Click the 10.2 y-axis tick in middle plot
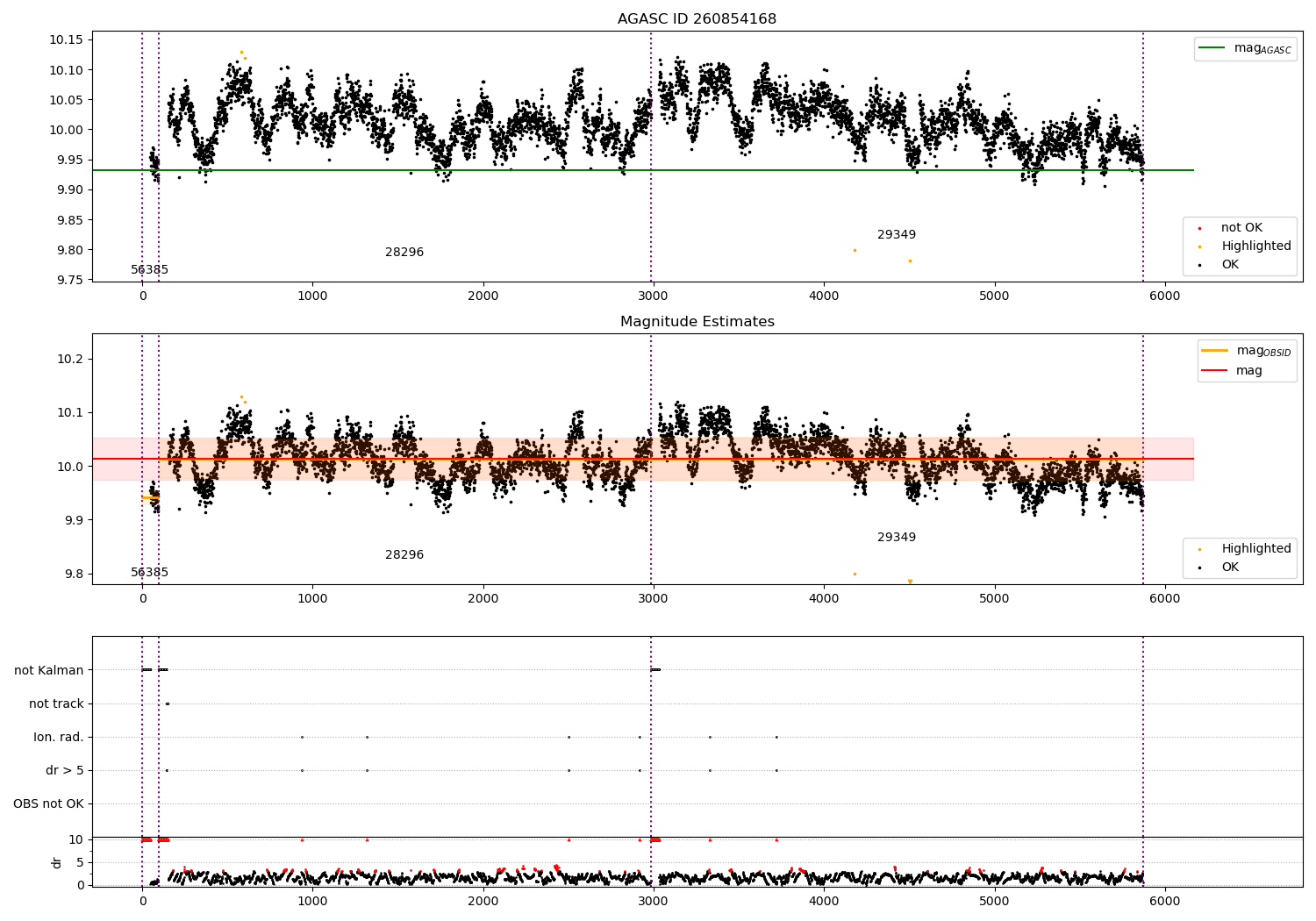The height and width of the screenshot is (921, 1316). [69, 360]
